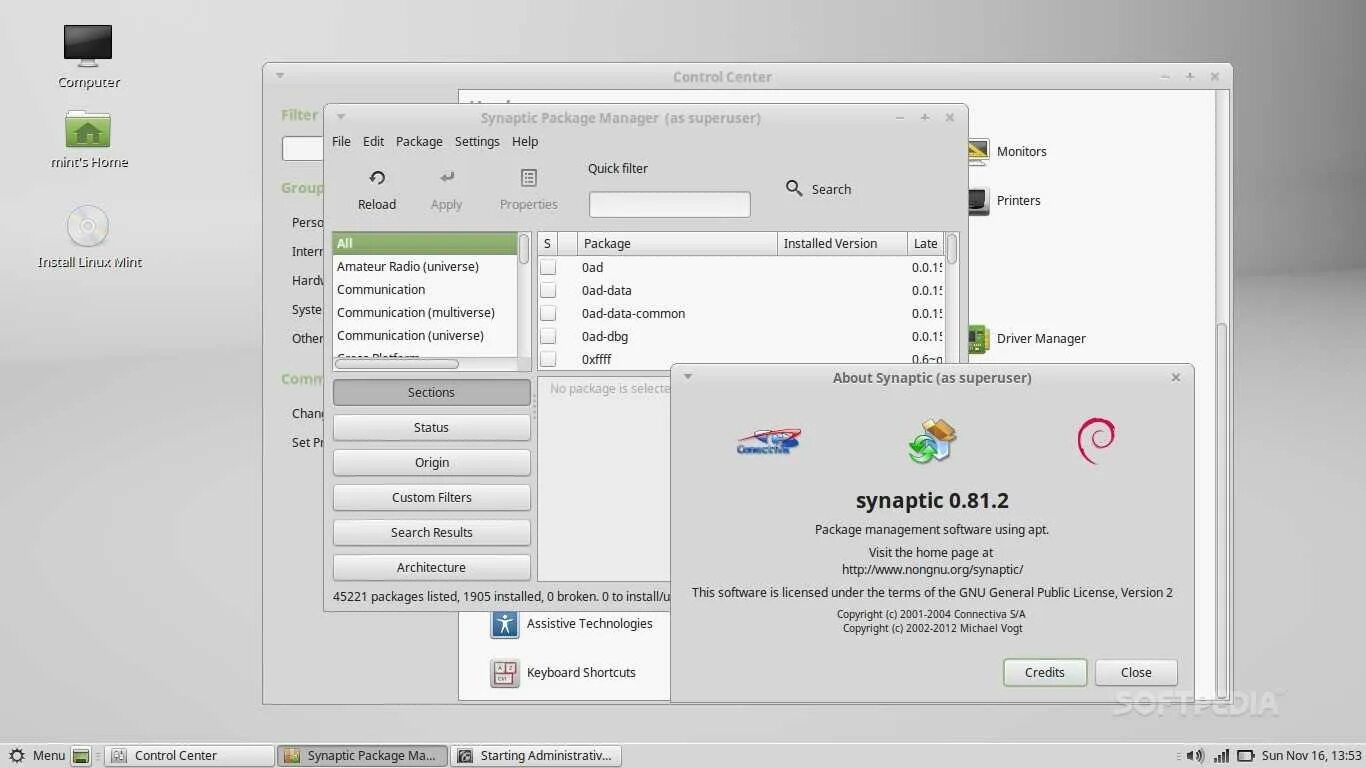
Task: Switch to Control Center taskbar button
Action: (189, 756)
